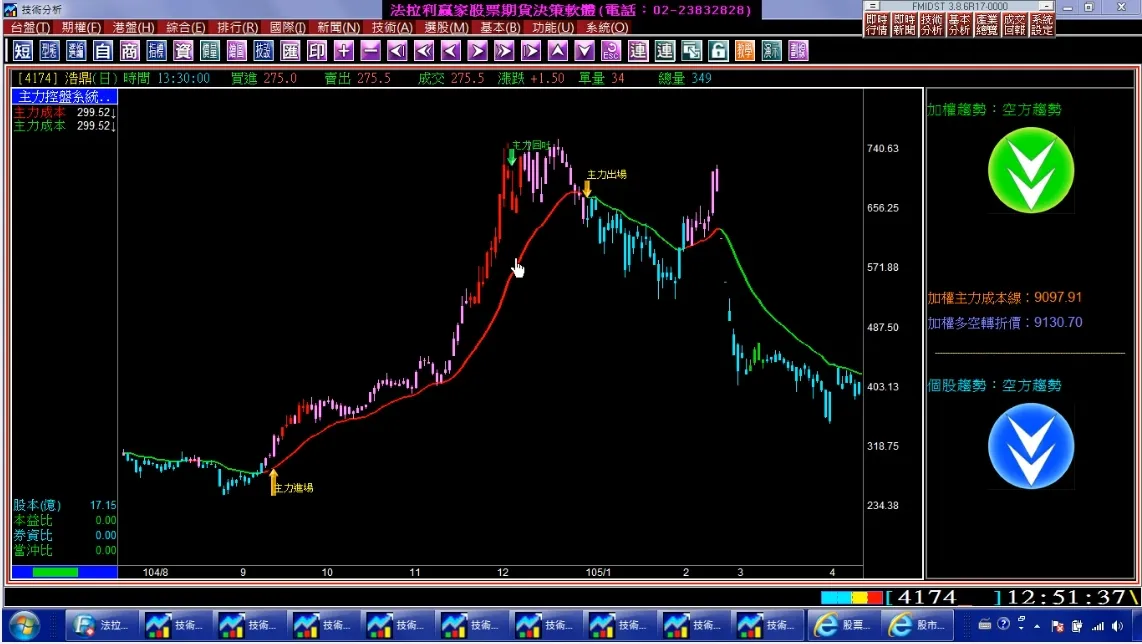Screen dimensions: 1142x644
Task: Click the window cascade toolbar icon
Action: pos(691,51)
